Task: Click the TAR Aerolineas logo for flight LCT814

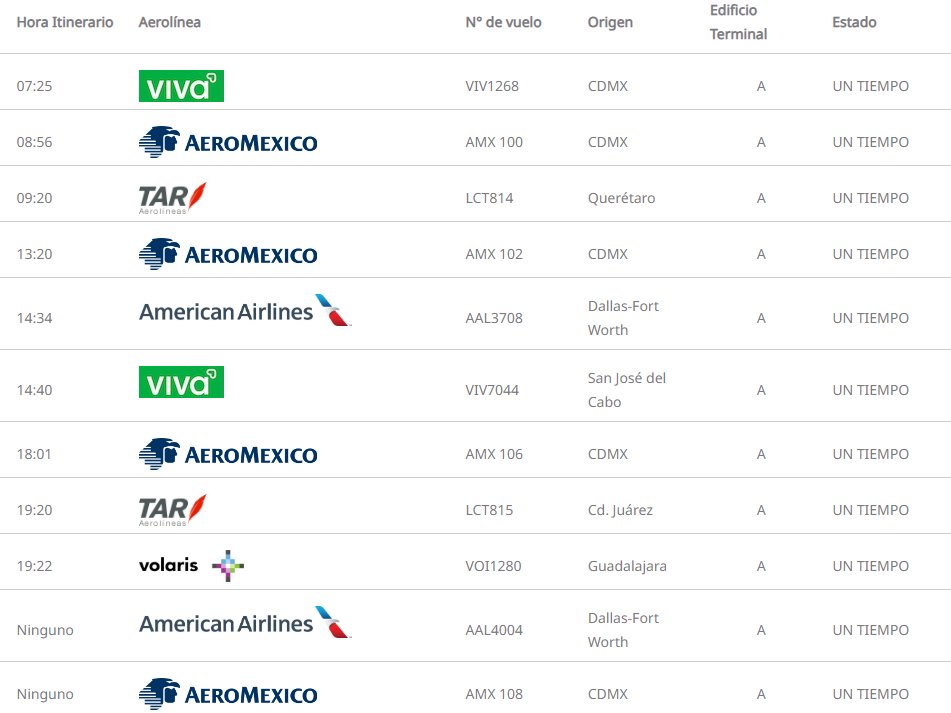Action: [173, 198]
